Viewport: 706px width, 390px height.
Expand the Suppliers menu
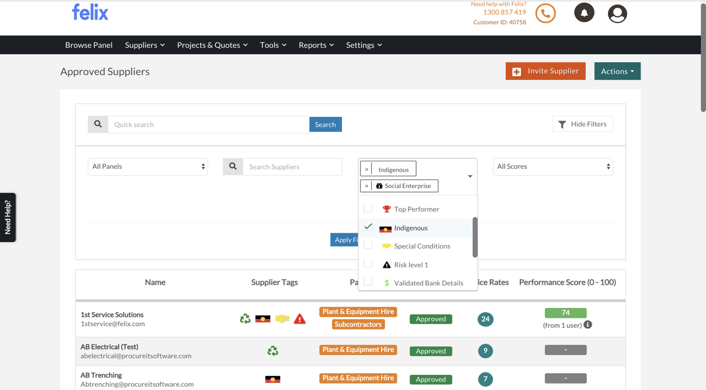145,45
